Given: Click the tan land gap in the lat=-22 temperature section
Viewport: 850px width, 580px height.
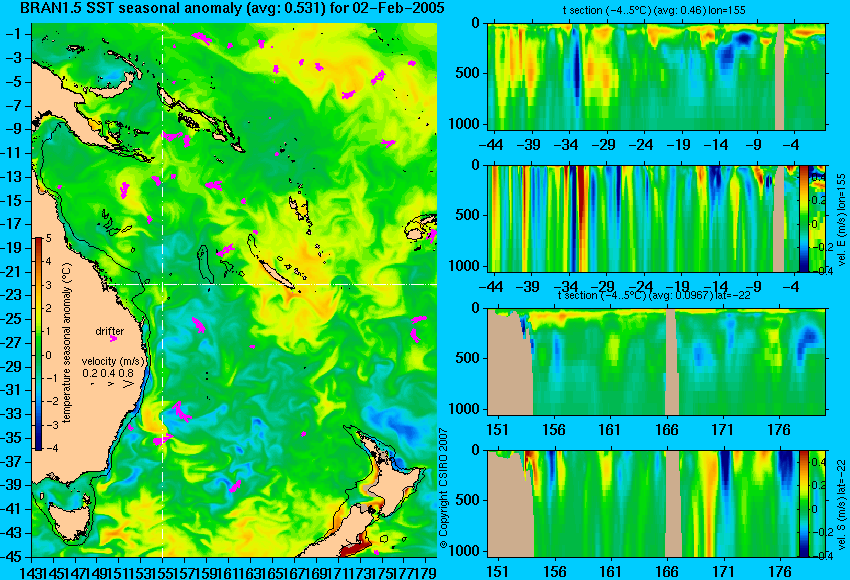Looking at the screenshot, I should (x=671, y=362).
